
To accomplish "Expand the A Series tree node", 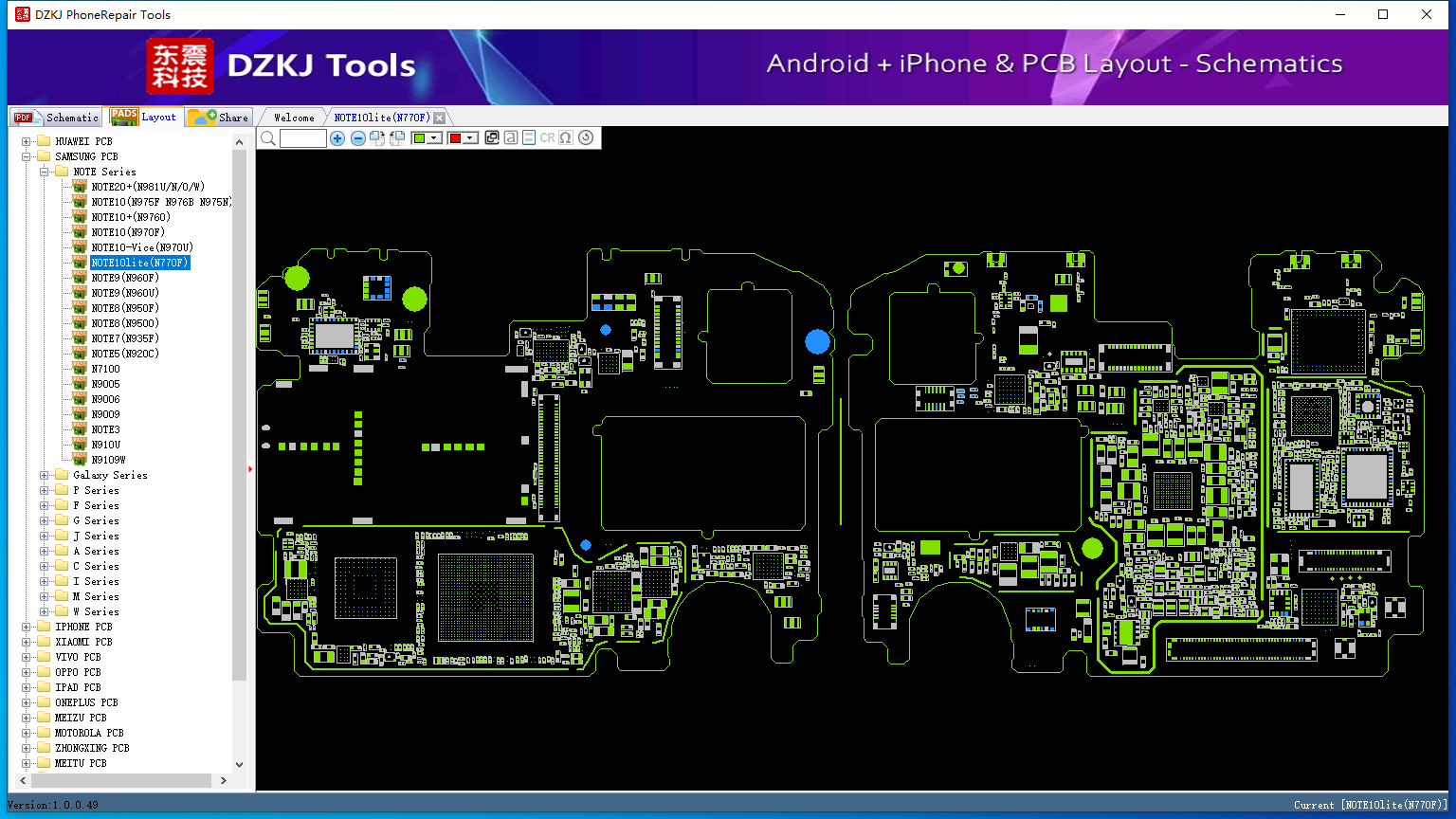I will 45,551.
